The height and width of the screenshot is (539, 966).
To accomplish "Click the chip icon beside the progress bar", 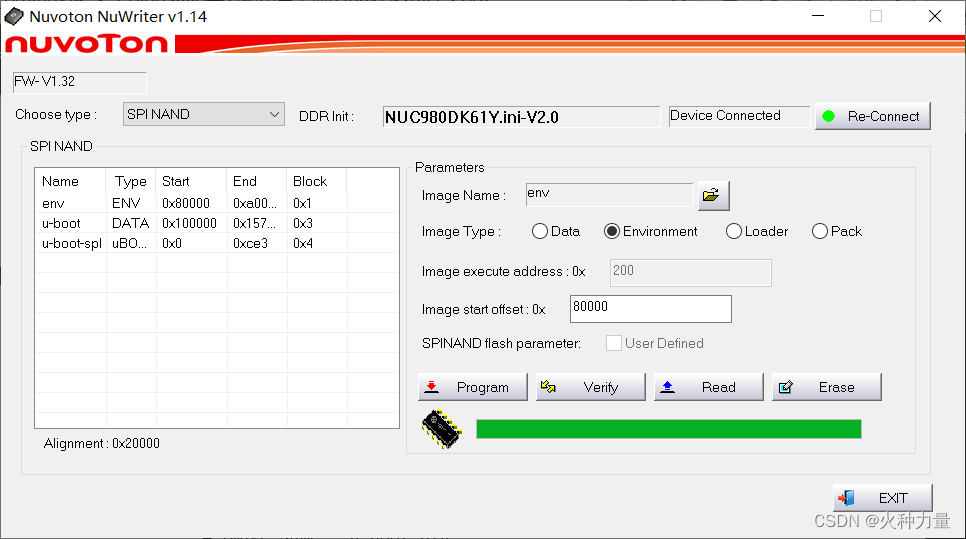I will pyautogui.click(x=441, y=429).
